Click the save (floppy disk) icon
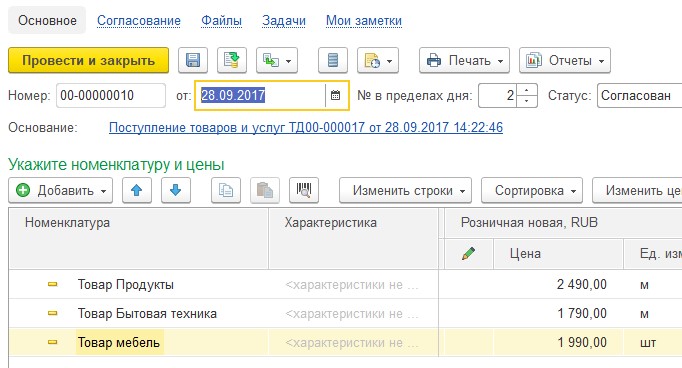Viewport: 682px width, 368px height. (193, 60)
